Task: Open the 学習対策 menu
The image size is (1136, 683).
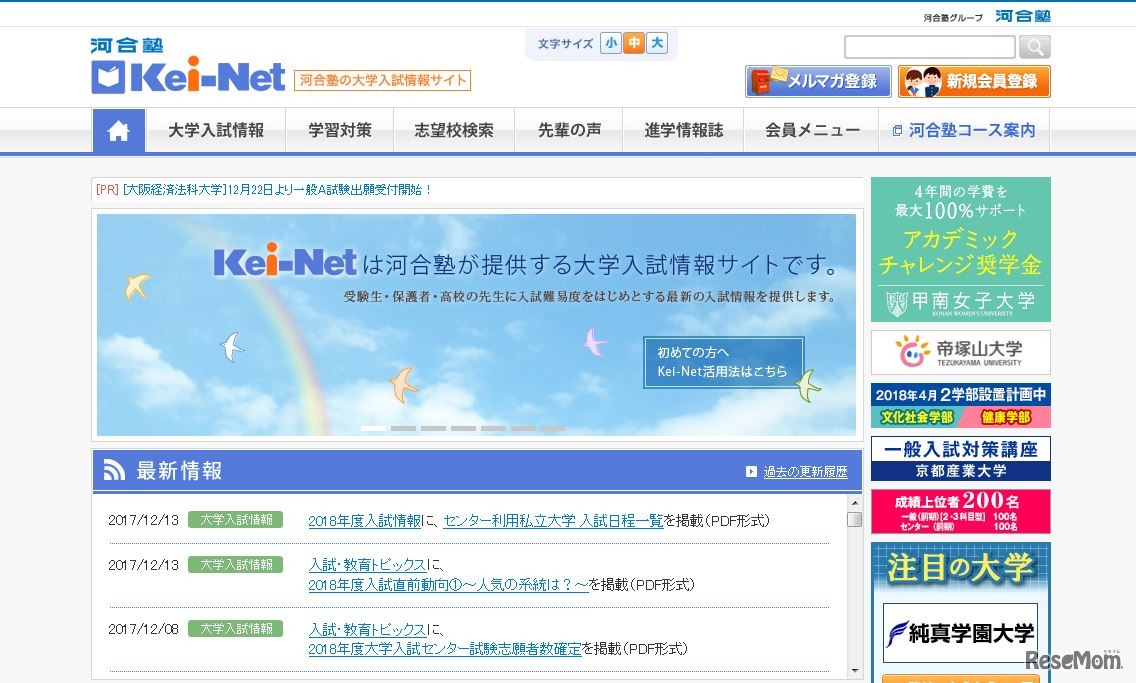Action: point(339,130)
